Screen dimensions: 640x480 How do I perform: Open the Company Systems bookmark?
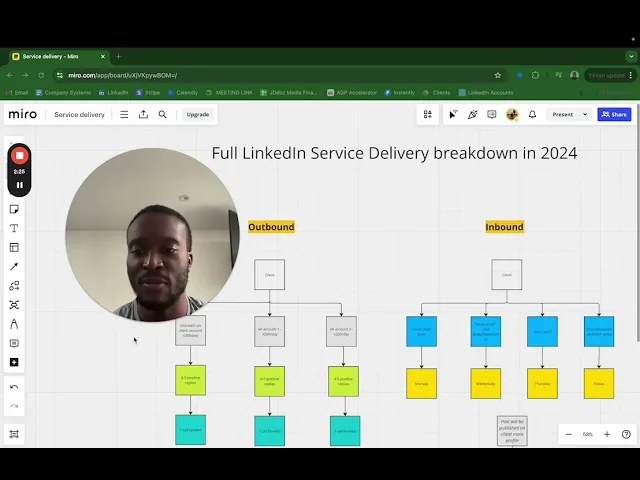(63, 93)
